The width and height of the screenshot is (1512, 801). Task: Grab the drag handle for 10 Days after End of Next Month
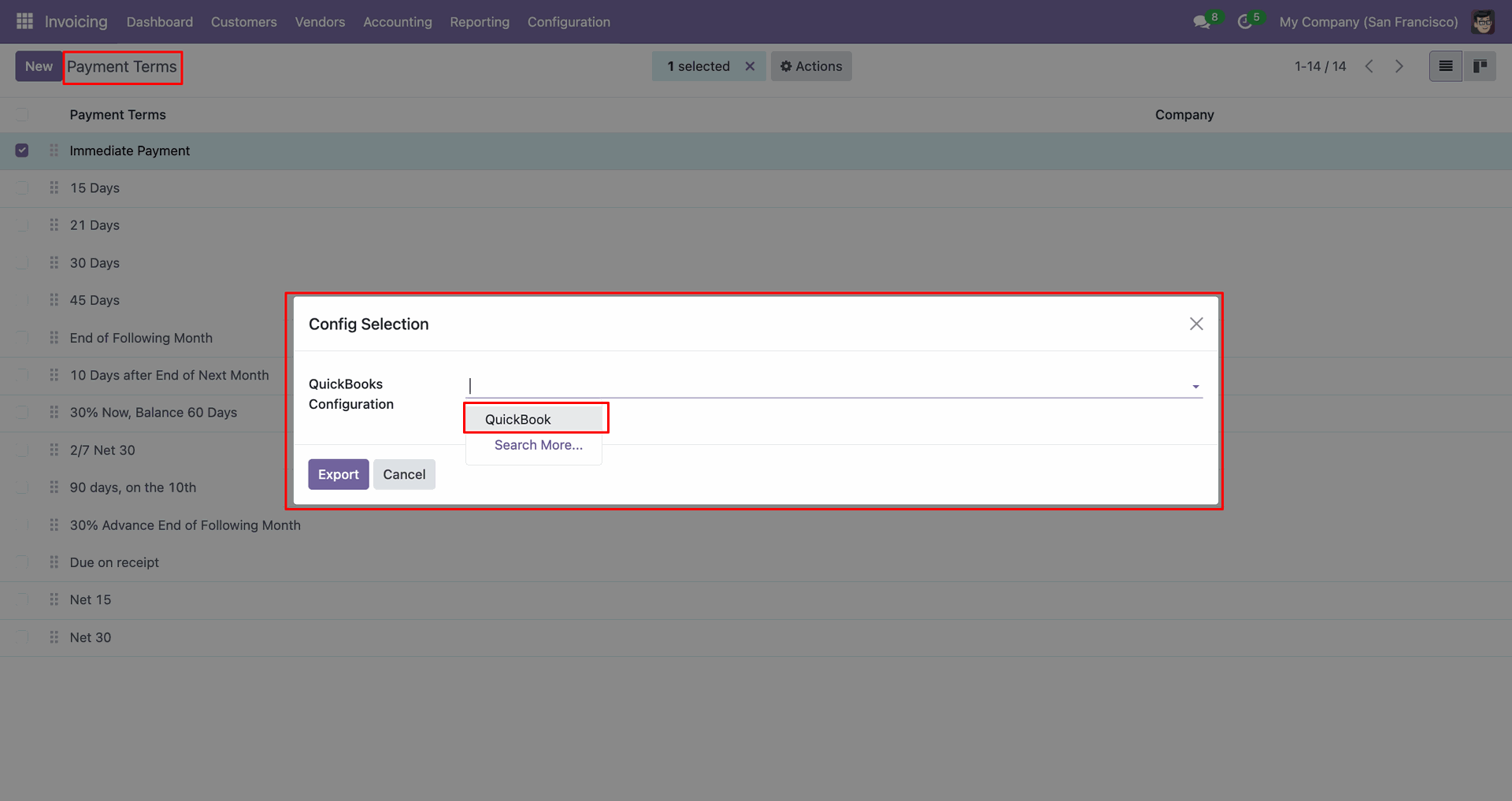click(54, 375)
